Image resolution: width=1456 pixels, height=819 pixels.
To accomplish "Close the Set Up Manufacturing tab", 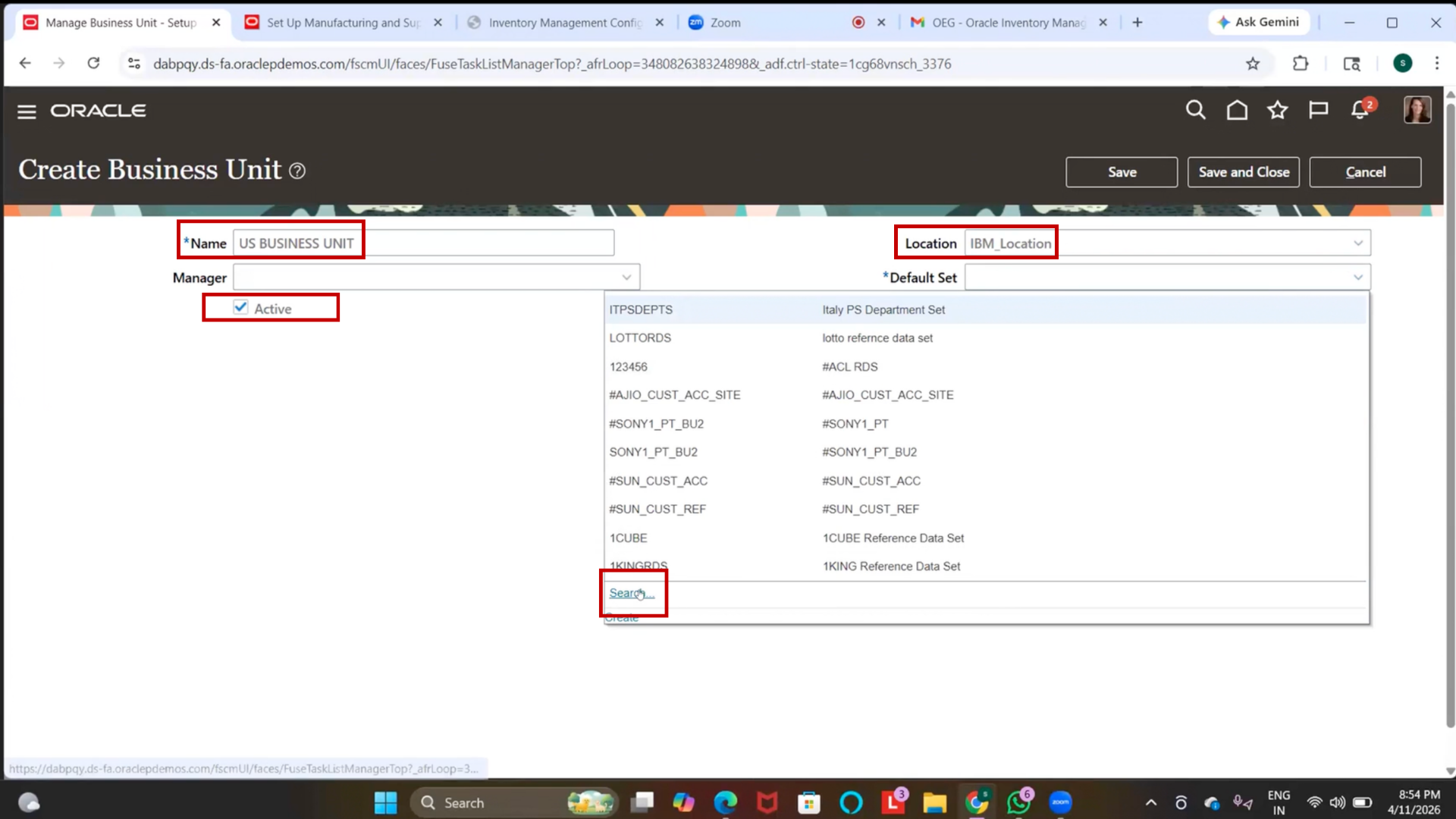I will (438, 23).
